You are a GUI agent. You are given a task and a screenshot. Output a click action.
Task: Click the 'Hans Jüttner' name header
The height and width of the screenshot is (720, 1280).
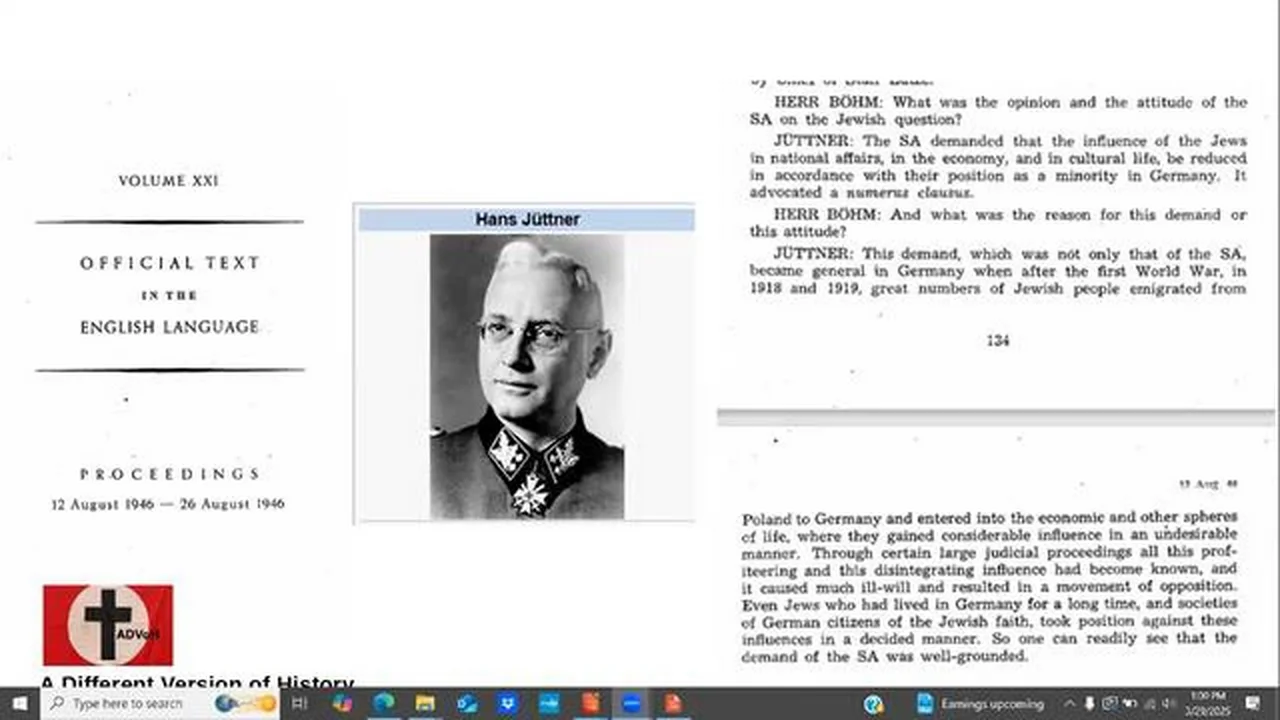(526, 219)
